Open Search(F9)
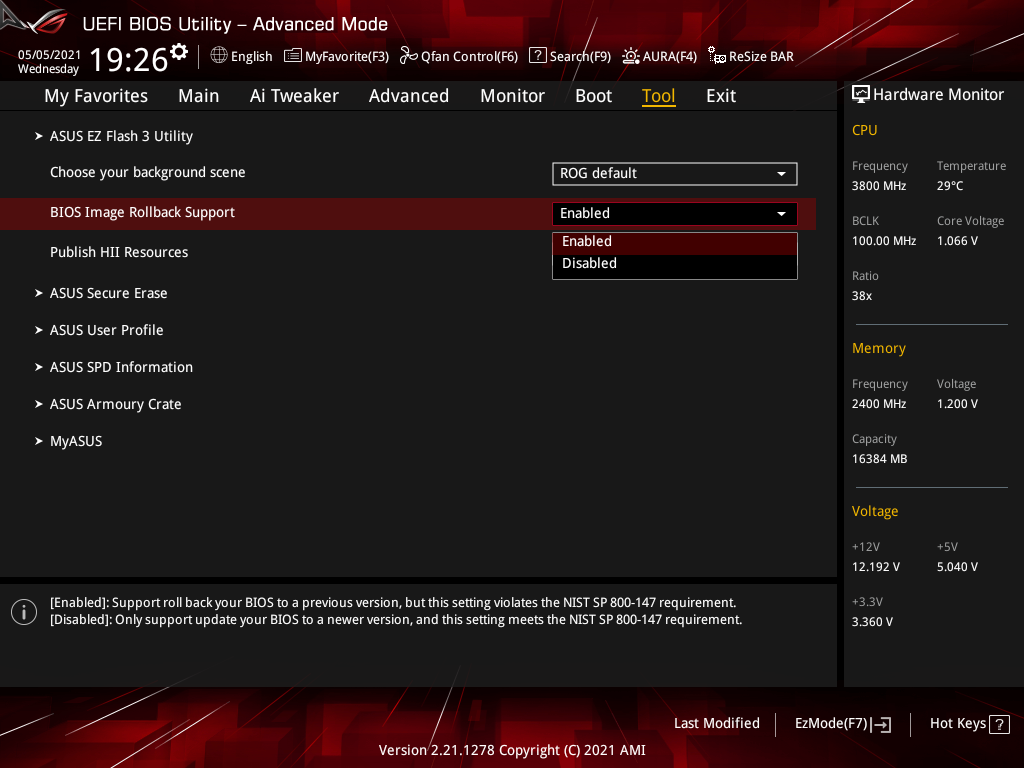This screenshot has height=768, width=1024. click(580, 56)
